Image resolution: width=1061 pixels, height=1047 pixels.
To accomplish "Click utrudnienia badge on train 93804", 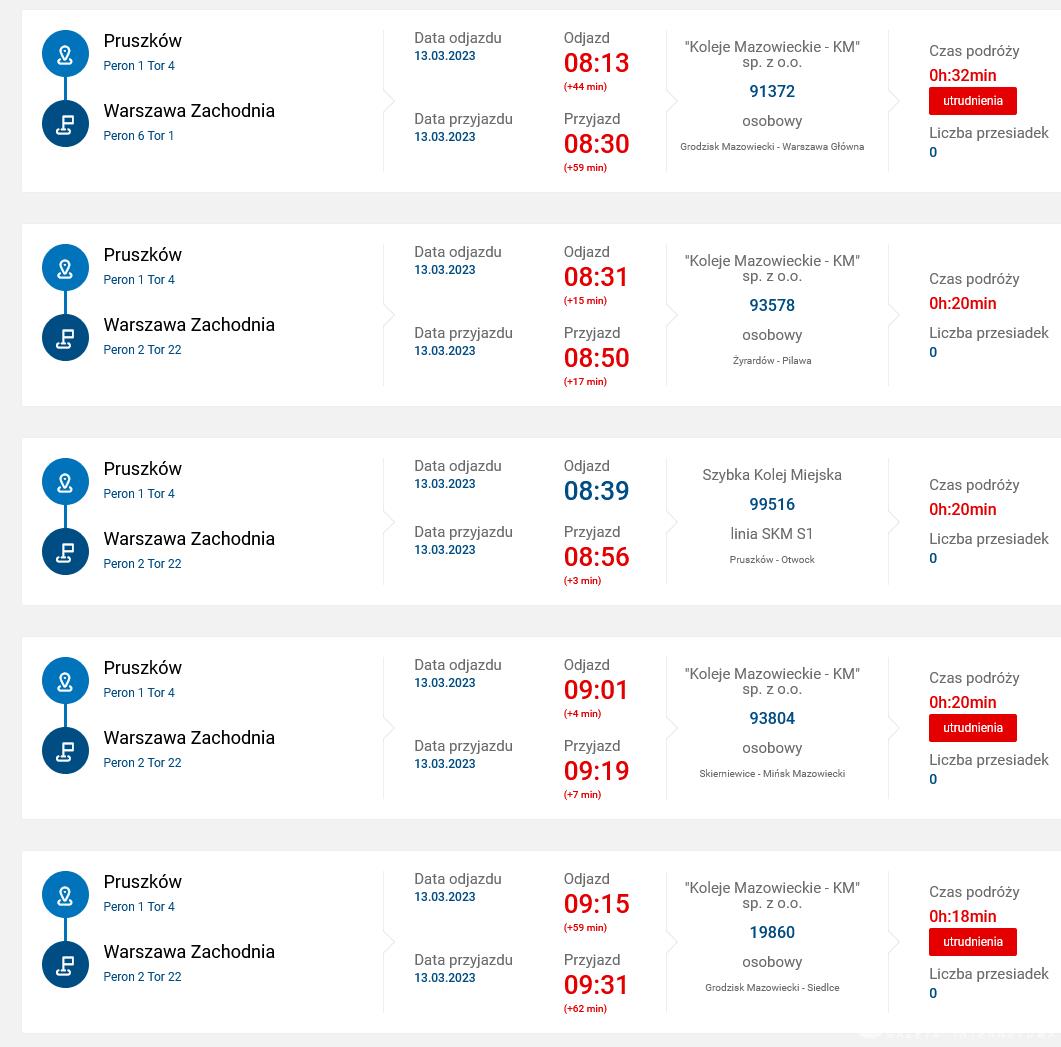I will (972, 728).
